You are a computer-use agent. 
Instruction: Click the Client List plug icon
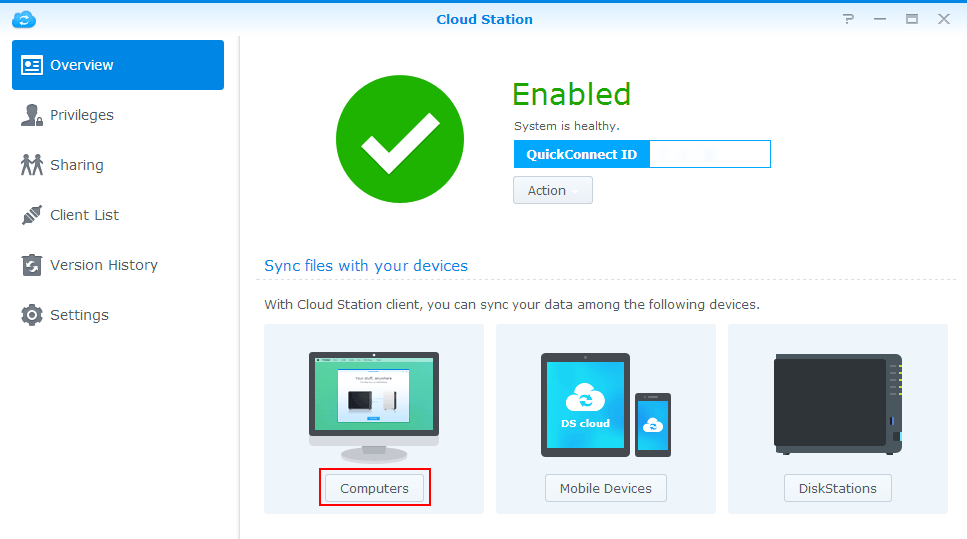pyautogui.click(x=31, y=215)
